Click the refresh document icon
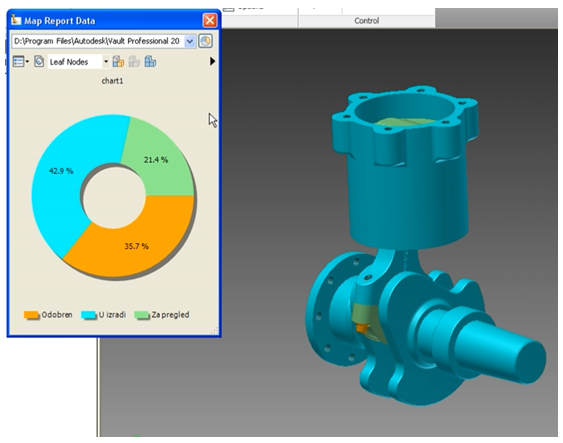This screenshot has height=443, width=563. pyautogui.click(x=39, y=62)
